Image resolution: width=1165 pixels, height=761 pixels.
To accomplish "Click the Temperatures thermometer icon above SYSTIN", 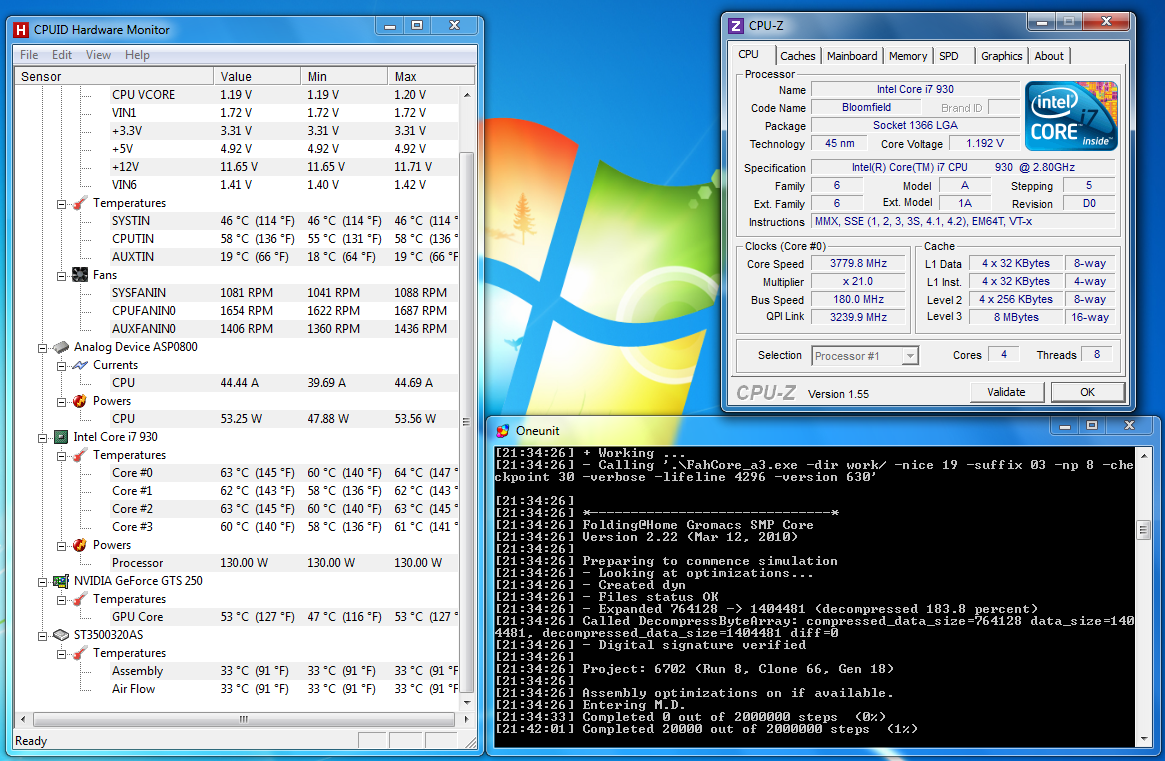I will [80, 203].
